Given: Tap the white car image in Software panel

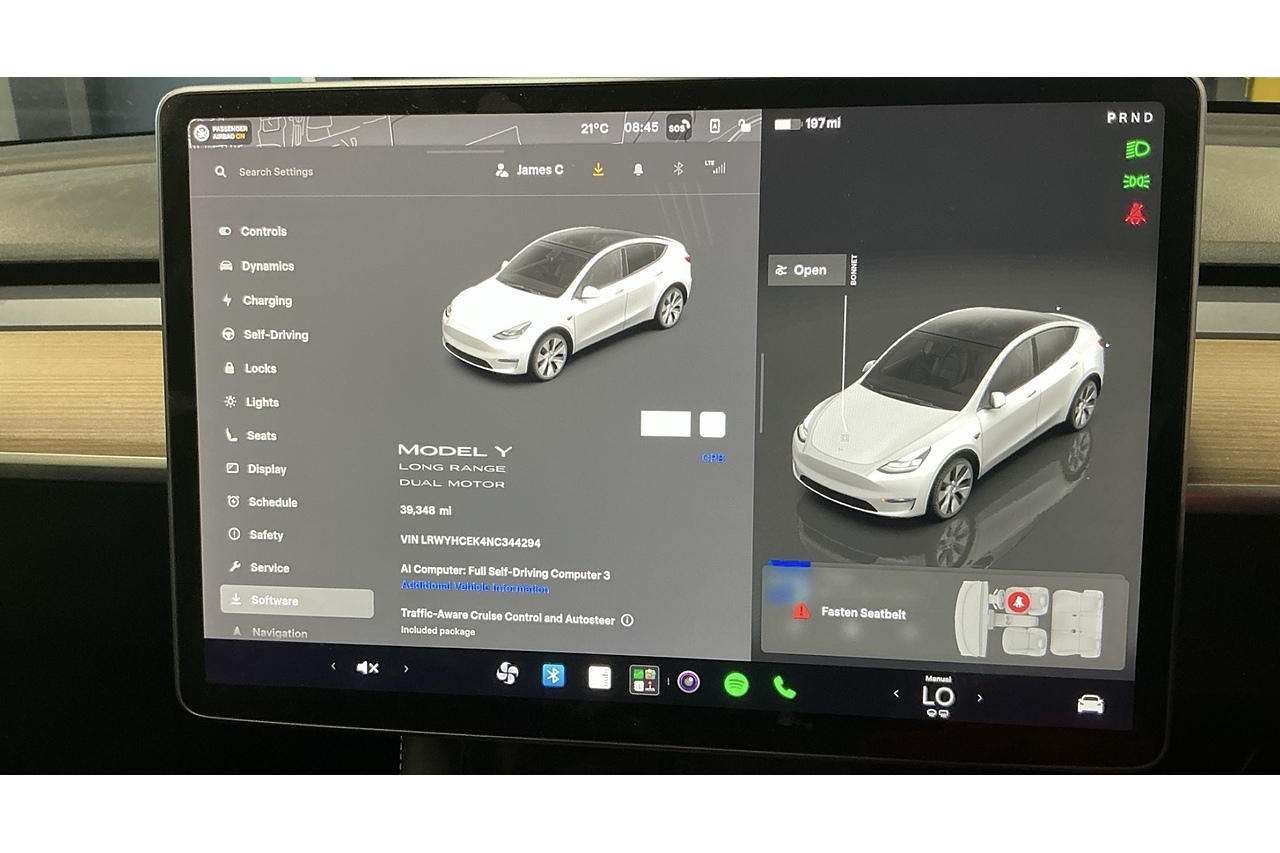Looking at the screenshot, I should coord(566,303).
